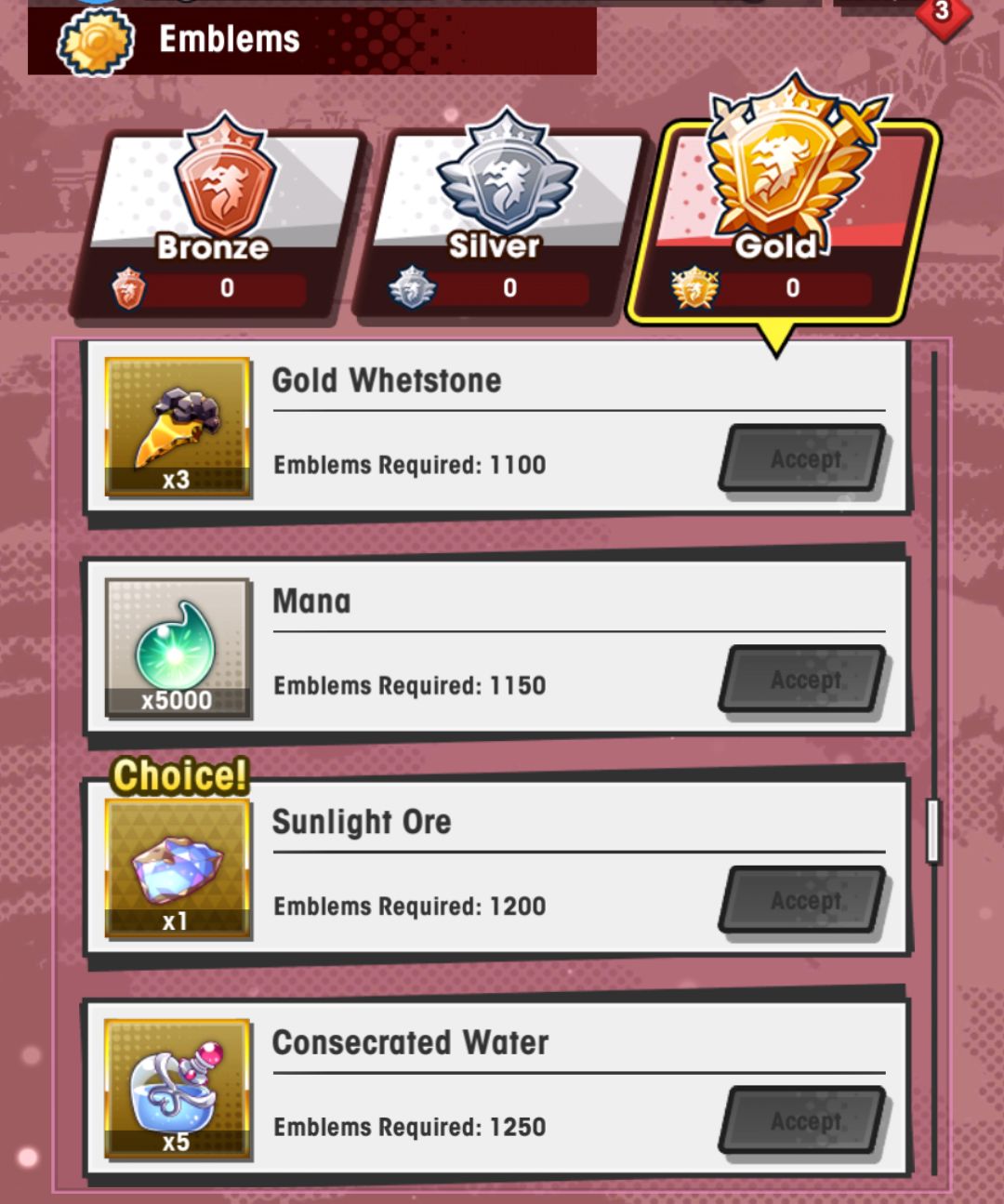This screenshot has width=1004, height=1204.
Task: Accept the Consecrated Water reward
Action: click(805, 1121)
